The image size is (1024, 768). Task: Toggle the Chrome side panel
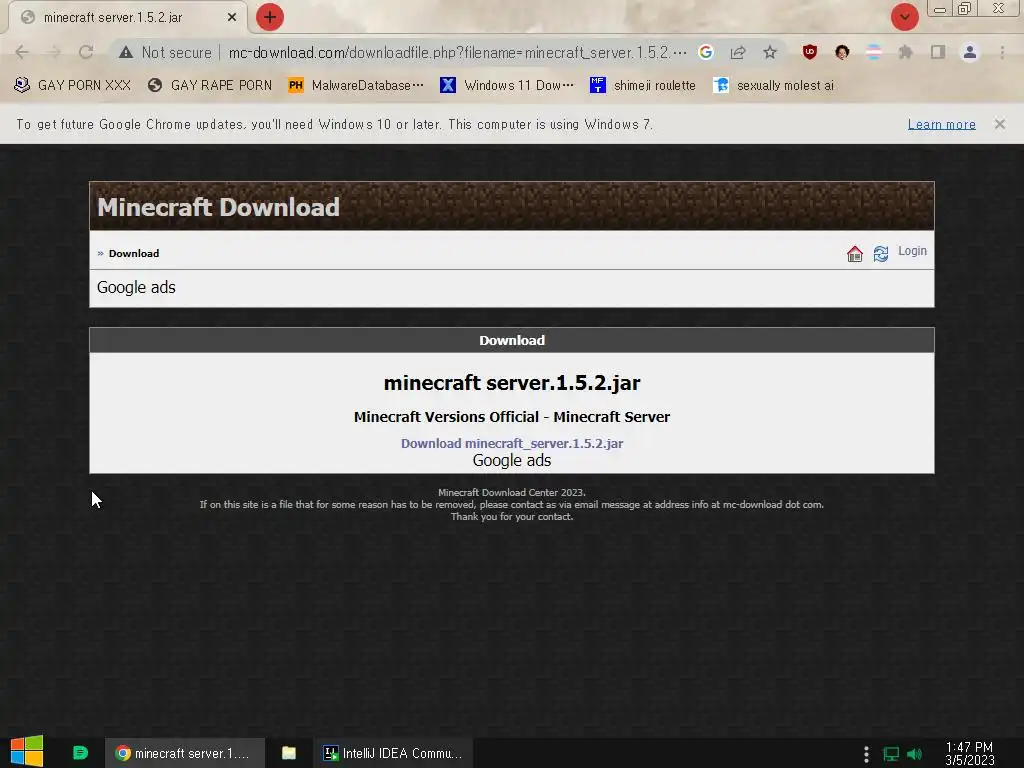point(938,52)
